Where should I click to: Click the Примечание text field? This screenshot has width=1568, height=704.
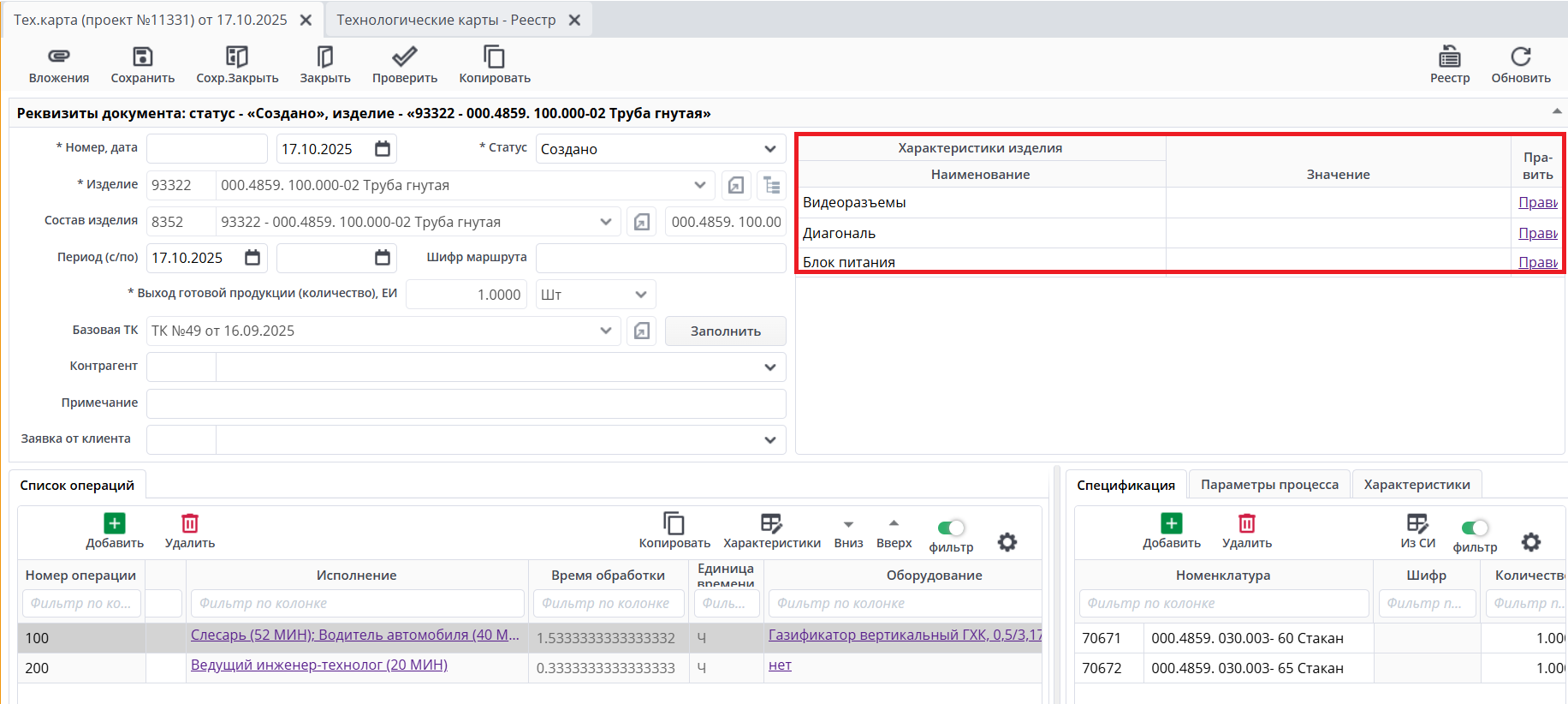[466, 403]
